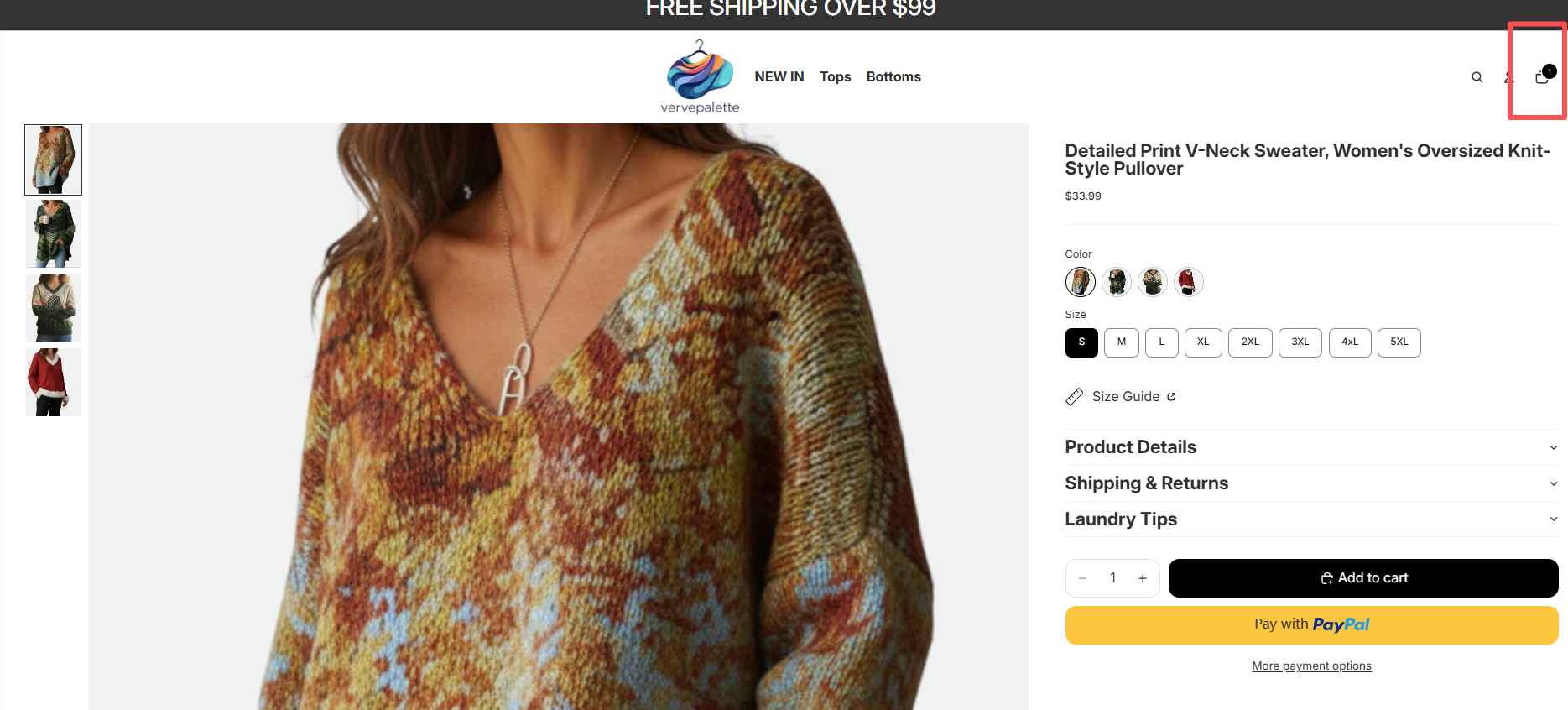Select size XL option

tap(1202, 342)
